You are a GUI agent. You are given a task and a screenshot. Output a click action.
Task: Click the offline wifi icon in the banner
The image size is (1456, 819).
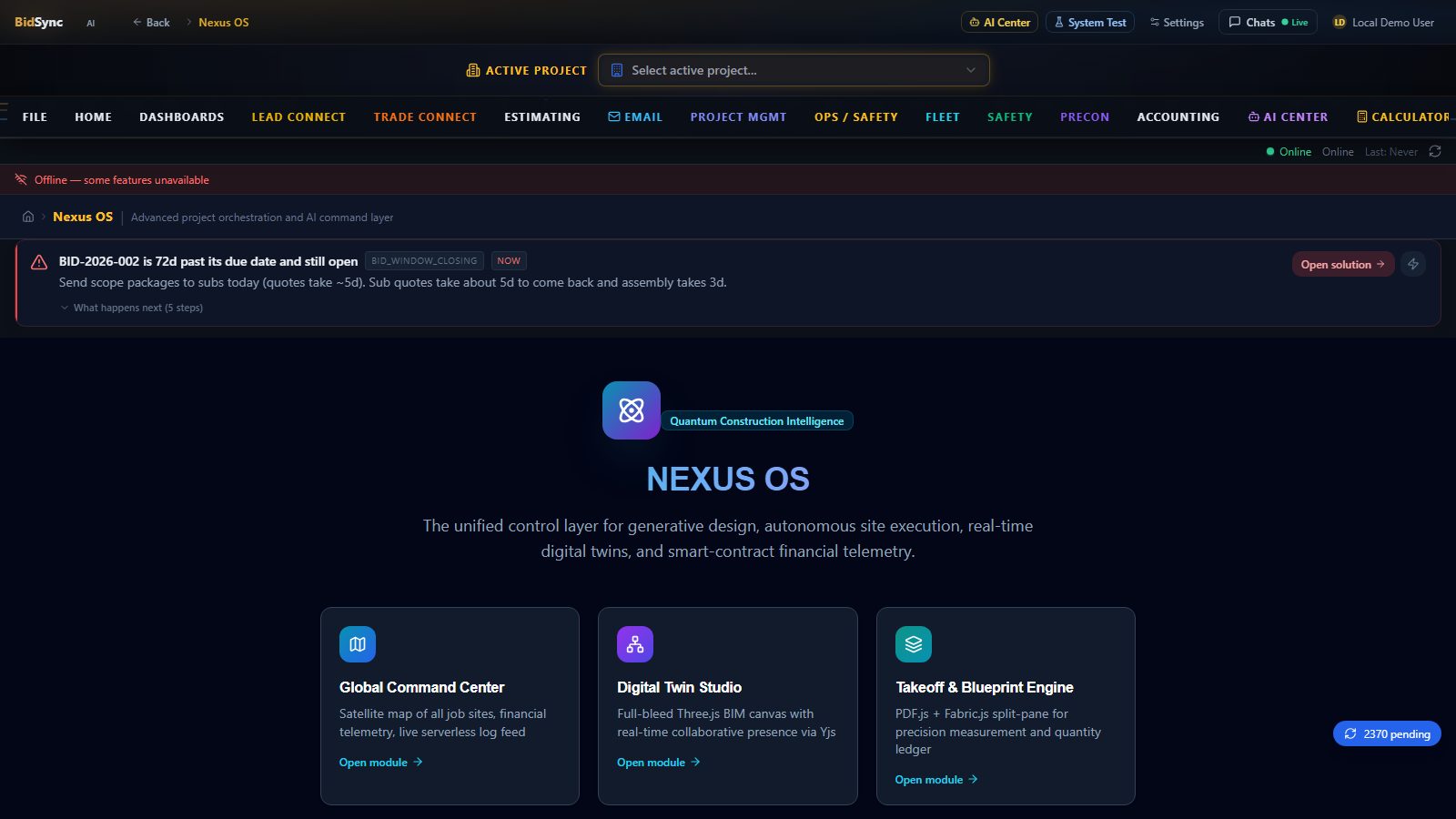click(x=21, y=179)
